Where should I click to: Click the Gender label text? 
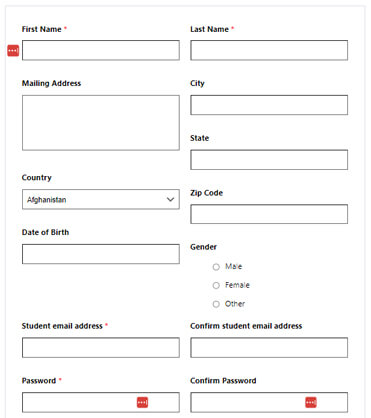[203, 247]
